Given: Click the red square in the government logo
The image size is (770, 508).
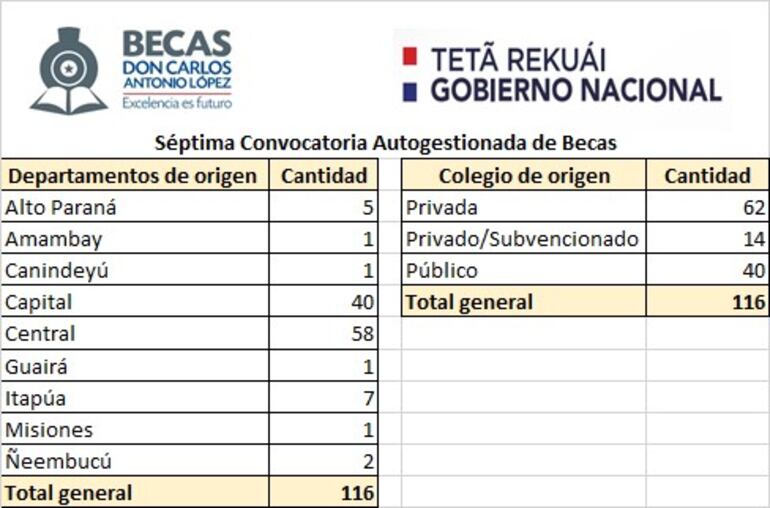Looking at the screenshot, I should tap(408, 57).
